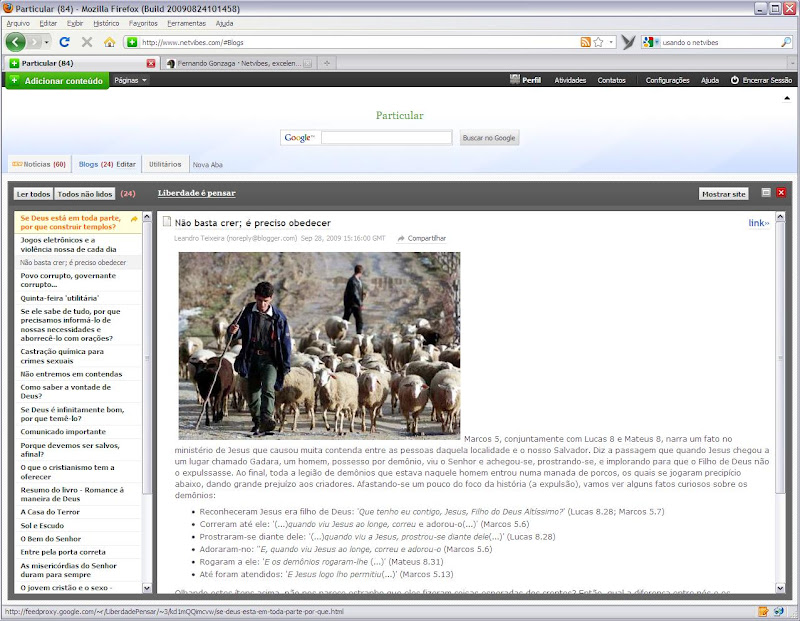
Task: Click the share arrow on highlighted article
Action: coord(134,219)
